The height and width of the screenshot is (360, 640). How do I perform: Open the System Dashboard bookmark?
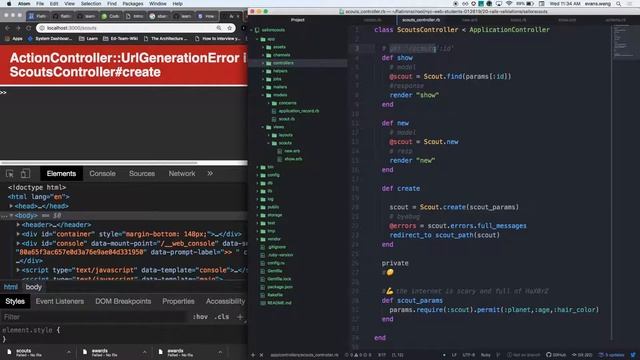point(50,38)
